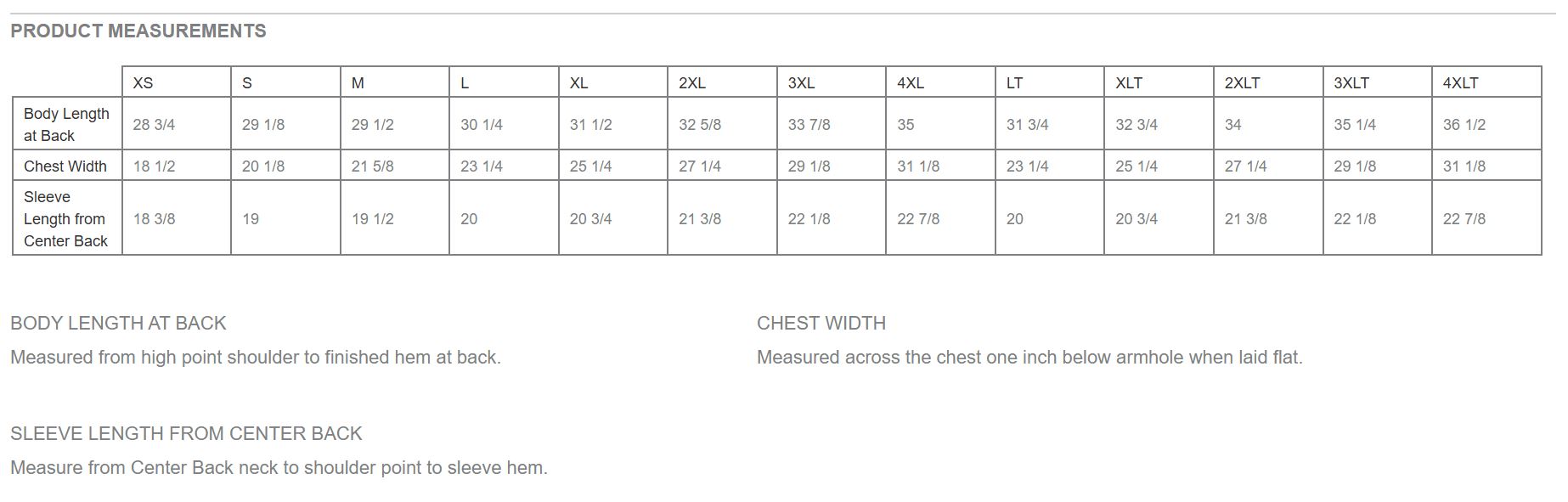Click body length 34 under 2XLT

point(1268,124)
